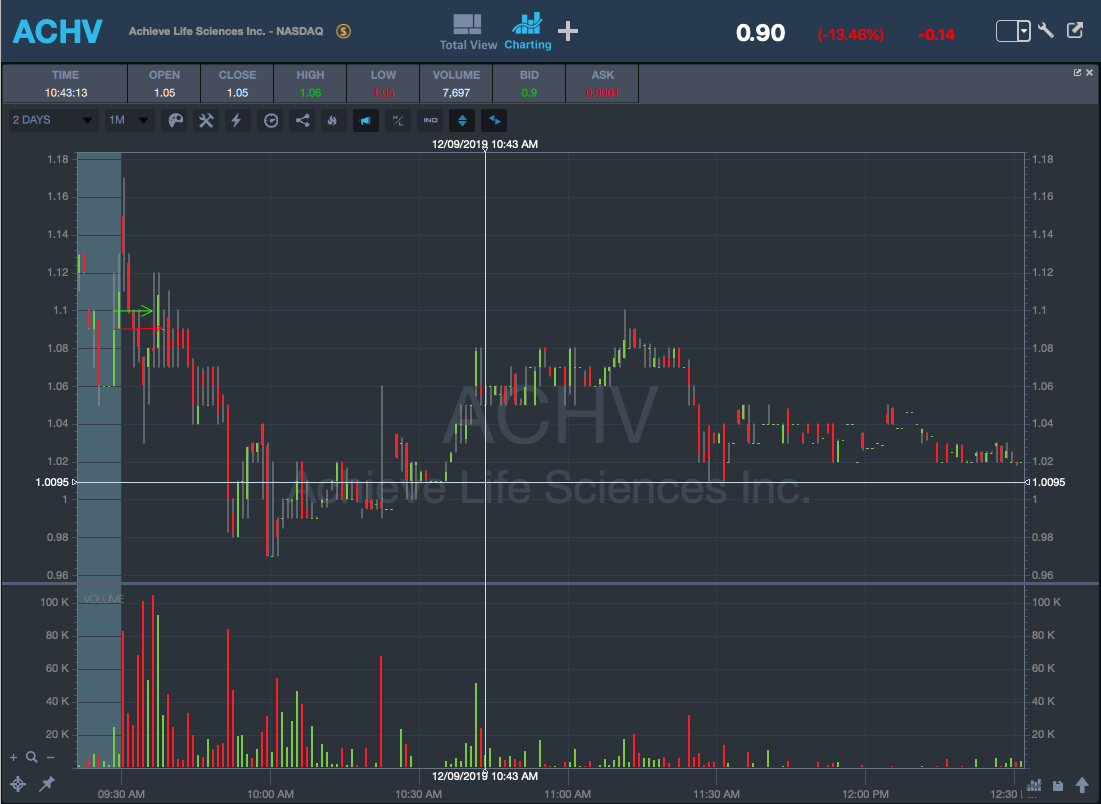Open the 2 DAYS time range dropdown
Image resolution: width=1101 pixels, height=804 pixels.
click(53, 120)
